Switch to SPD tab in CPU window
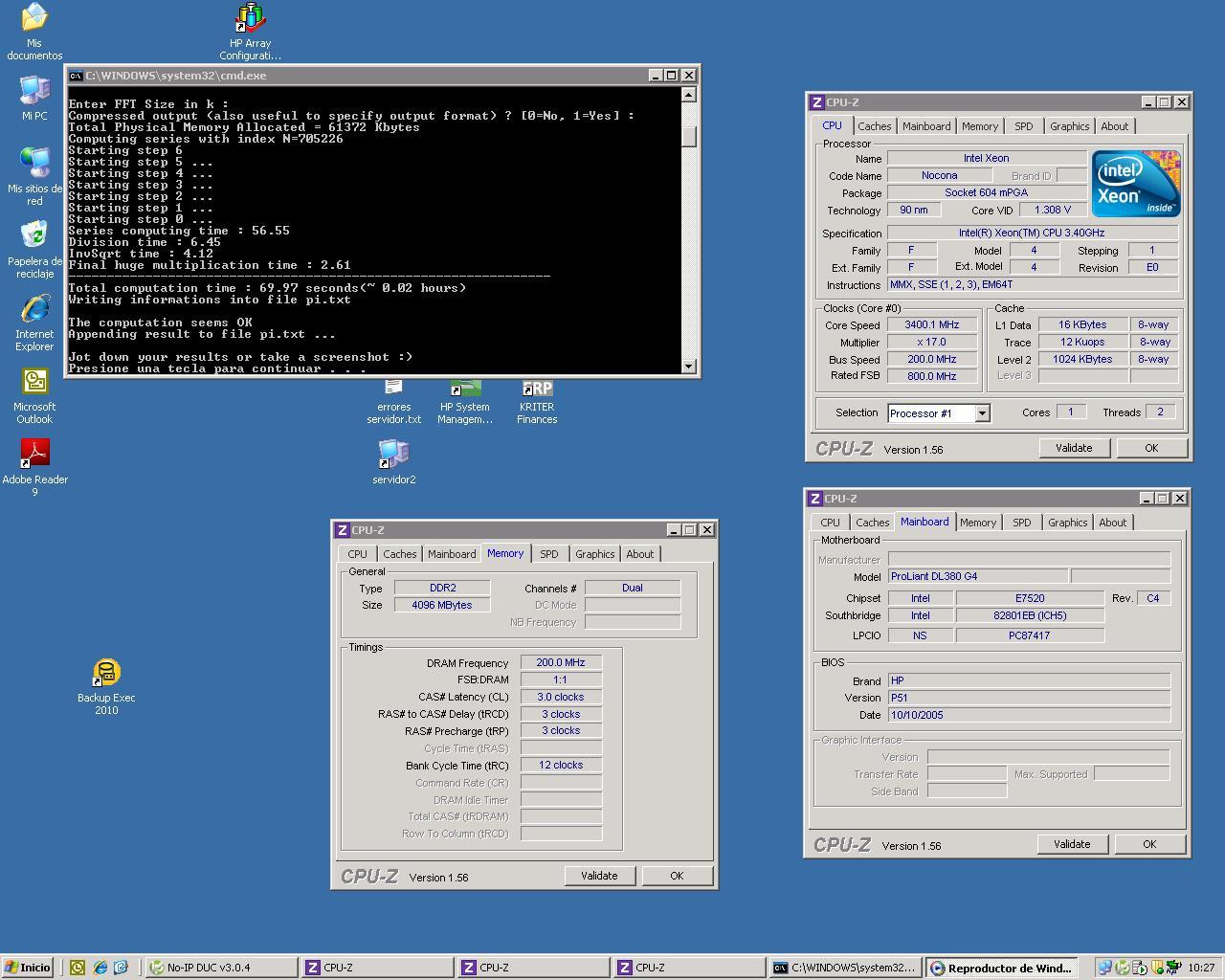 point(1023,126)
